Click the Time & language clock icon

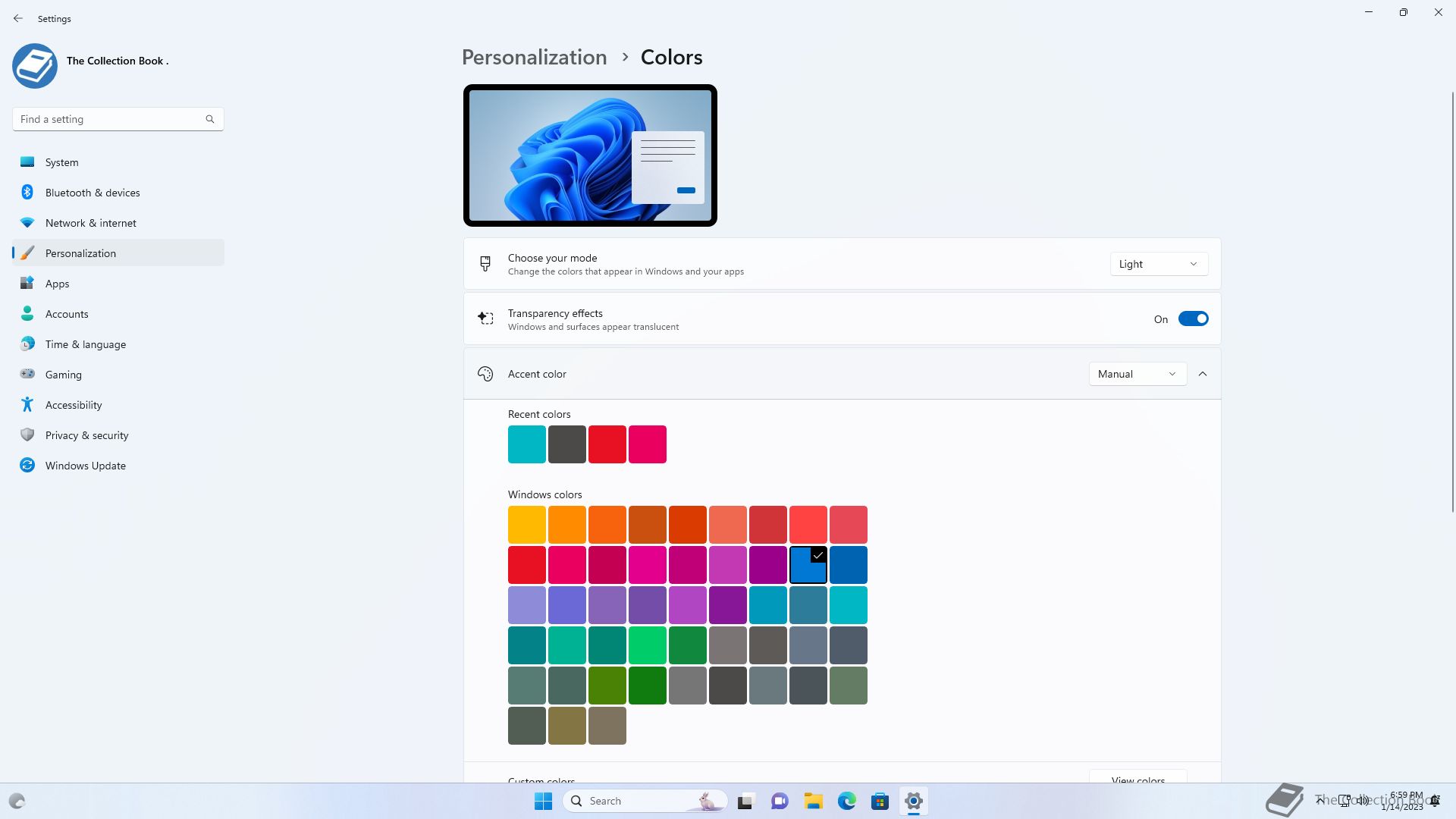[27, 344]
